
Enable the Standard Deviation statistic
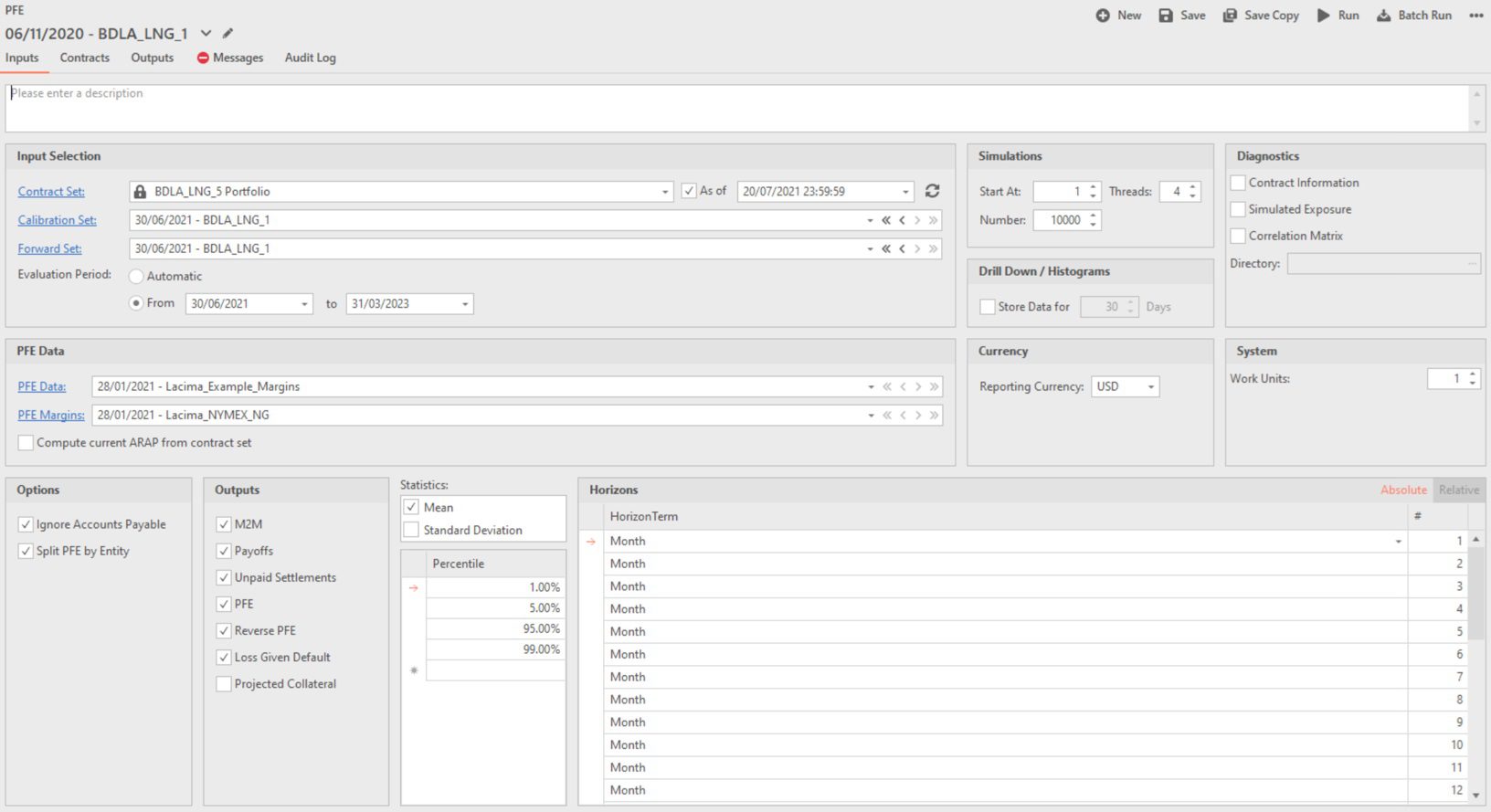pyautogui.click(x=411, y=530)
